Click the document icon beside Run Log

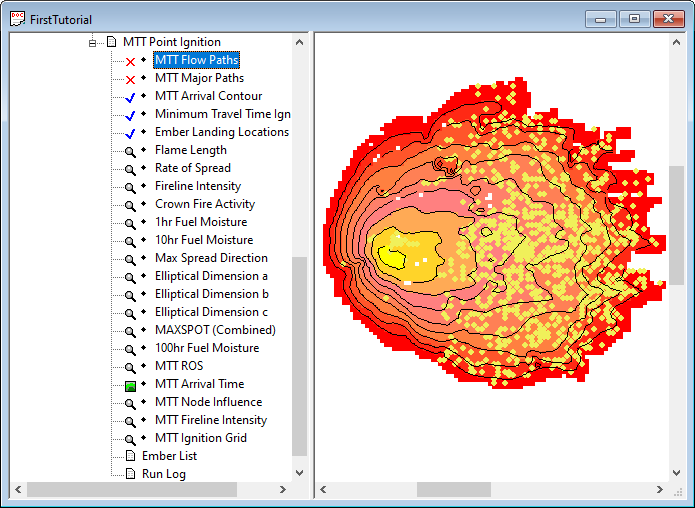[x=130, y=474]
